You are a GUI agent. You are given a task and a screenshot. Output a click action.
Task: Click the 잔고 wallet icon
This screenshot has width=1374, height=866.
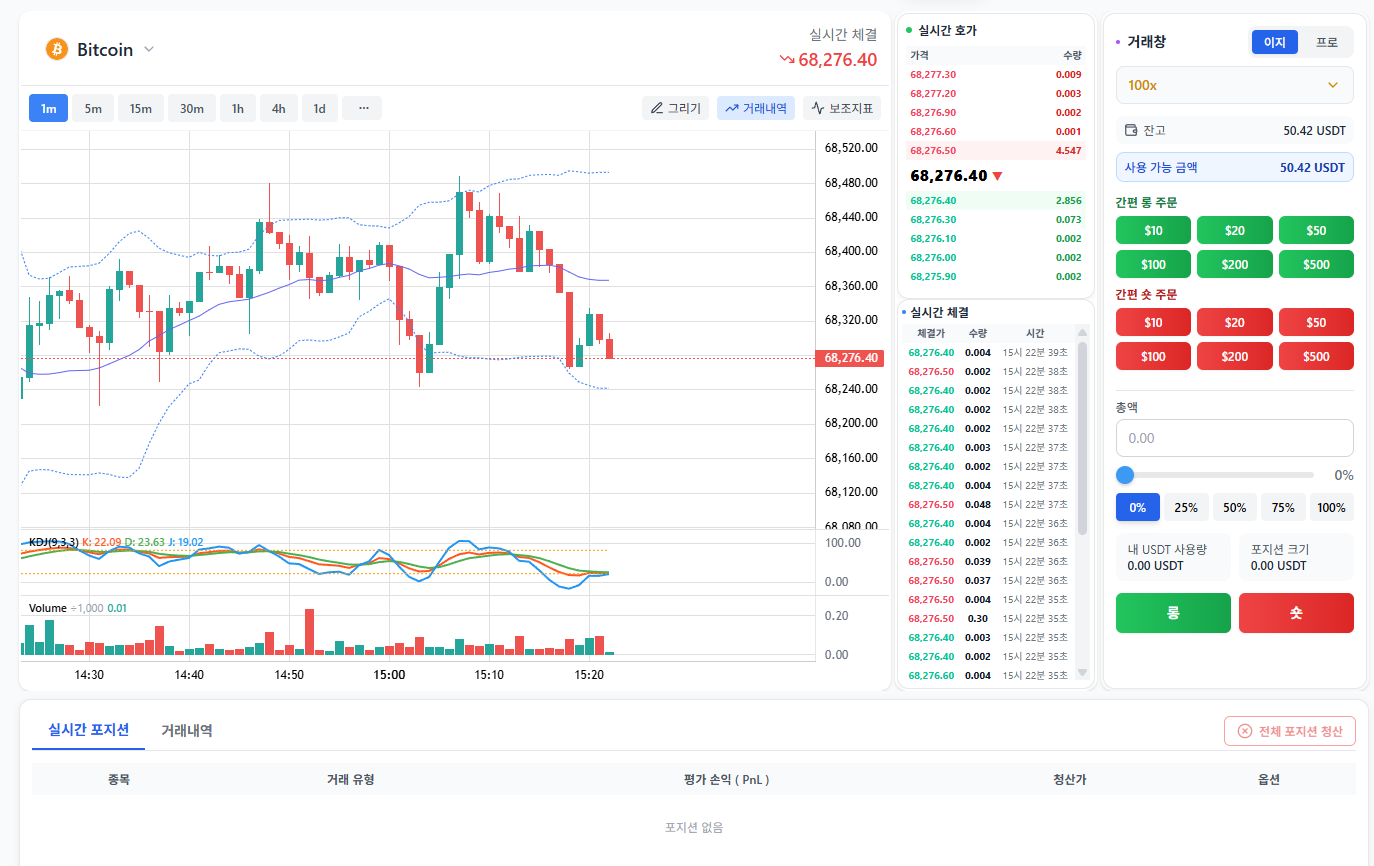[x=1131, y=130]
